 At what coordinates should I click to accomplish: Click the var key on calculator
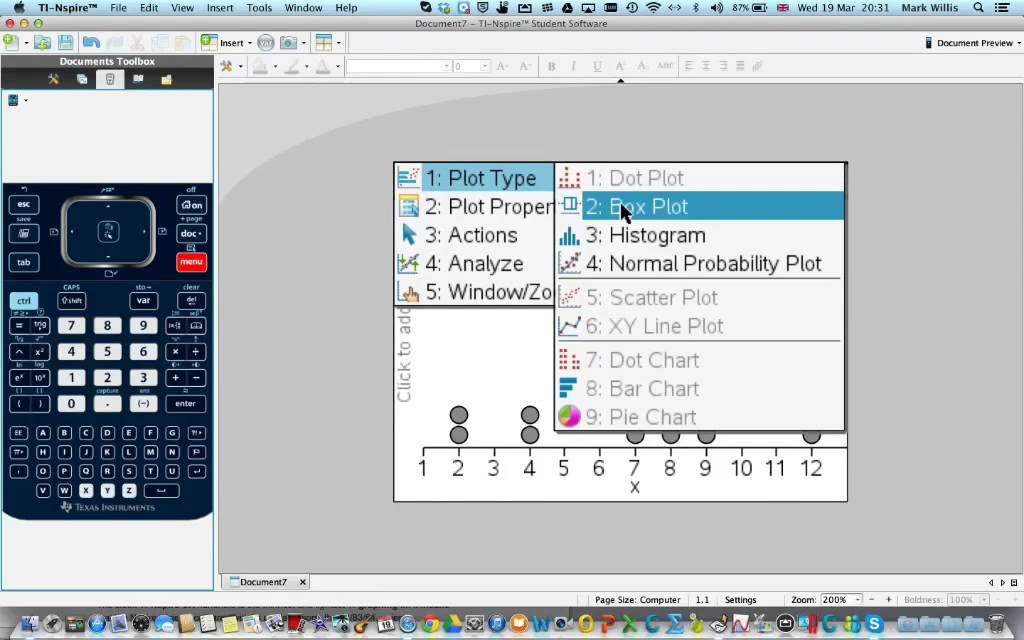click(x=143, y=300)
